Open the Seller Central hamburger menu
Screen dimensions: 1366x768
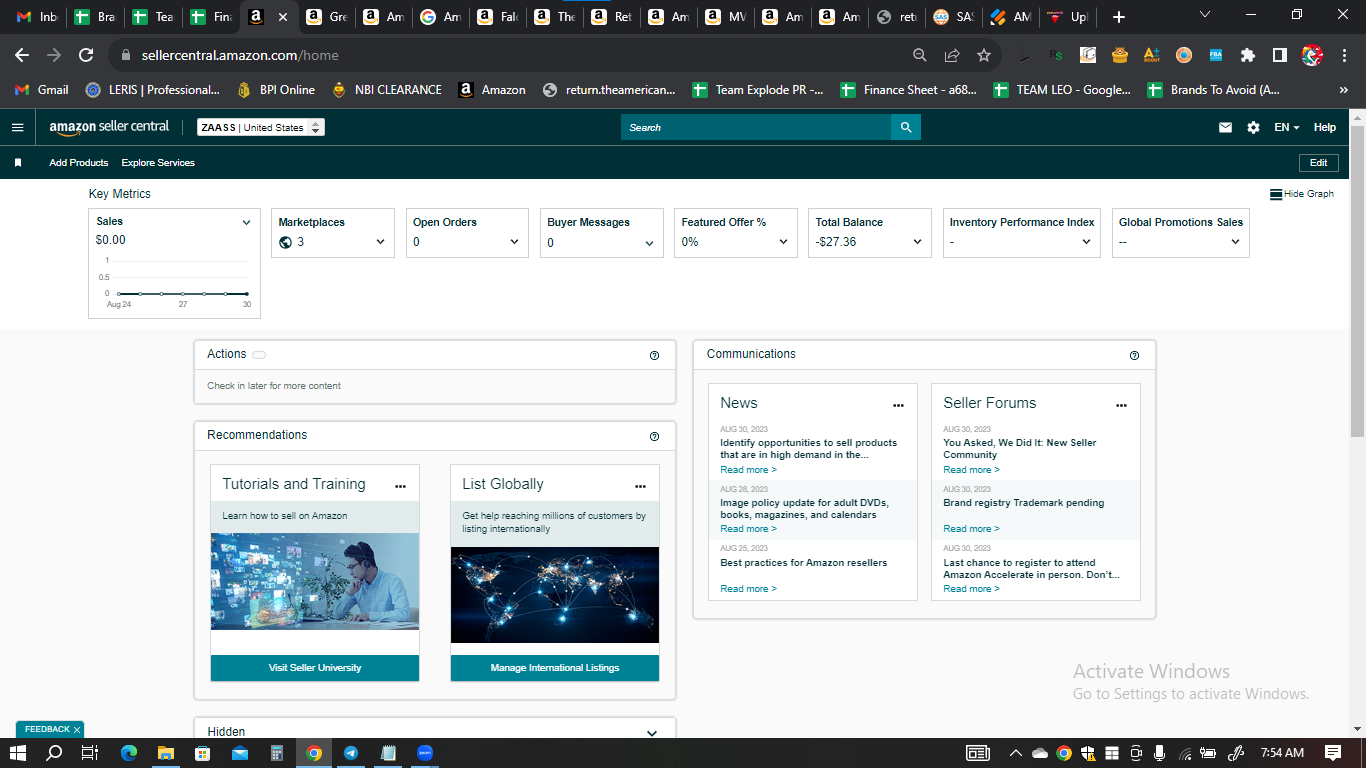tap(17, 127)
